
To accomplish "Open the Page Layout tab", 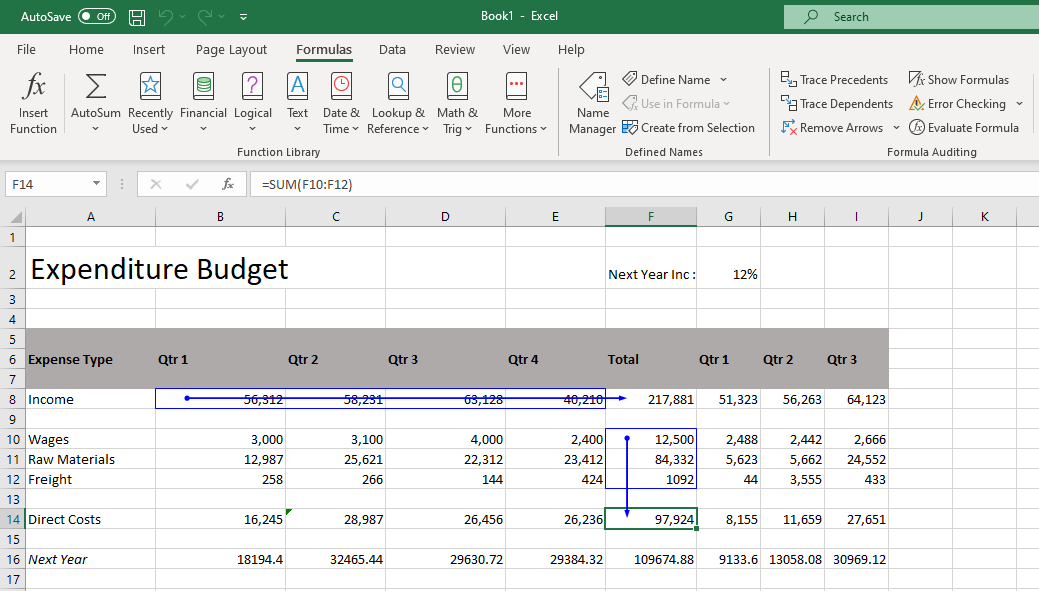I will click(x=231, y=50).
